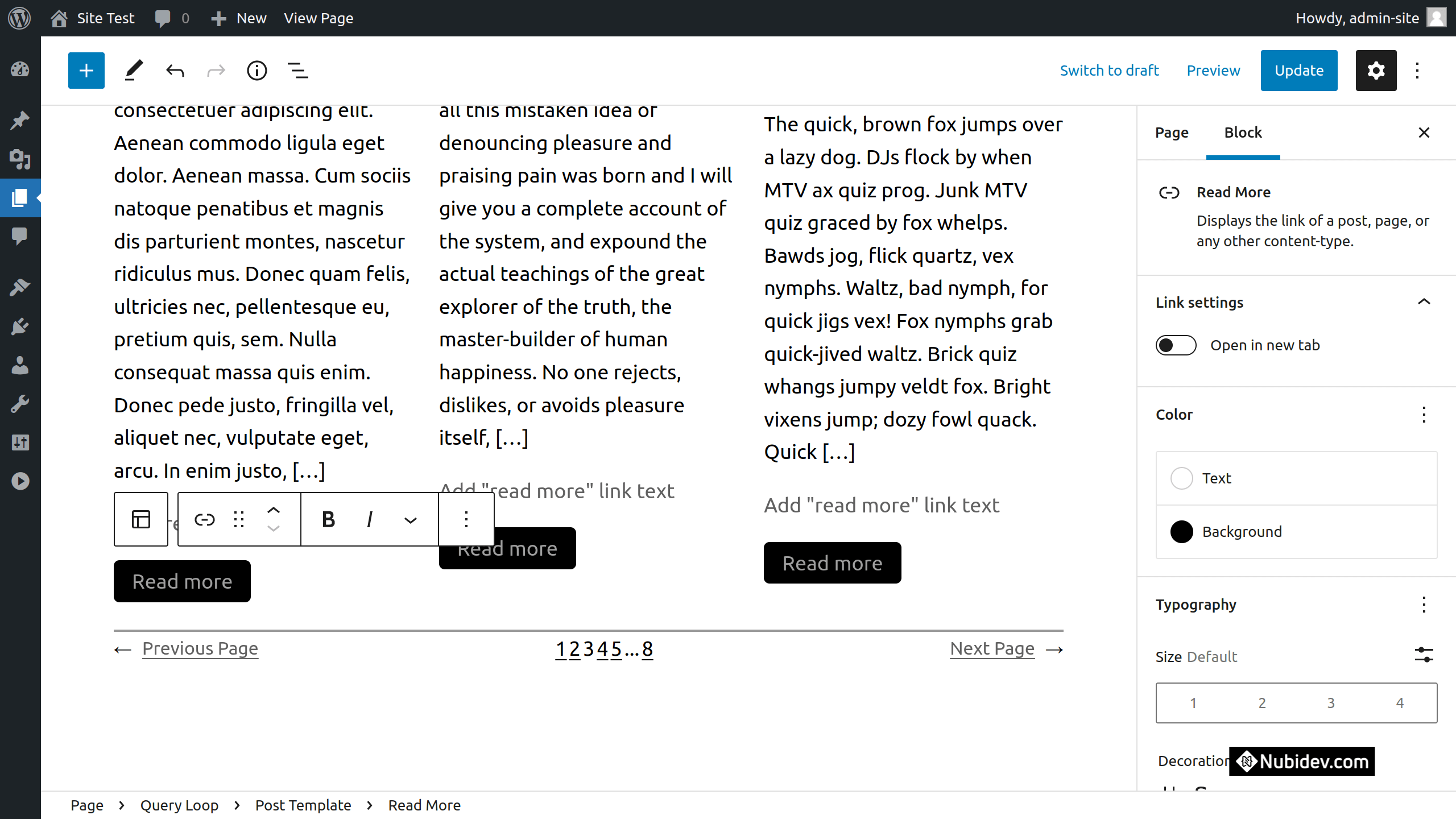Apply Bold formatting in block toolbar
The height and width of the screenshot is (819, 1456).
[x=328, y=519]
